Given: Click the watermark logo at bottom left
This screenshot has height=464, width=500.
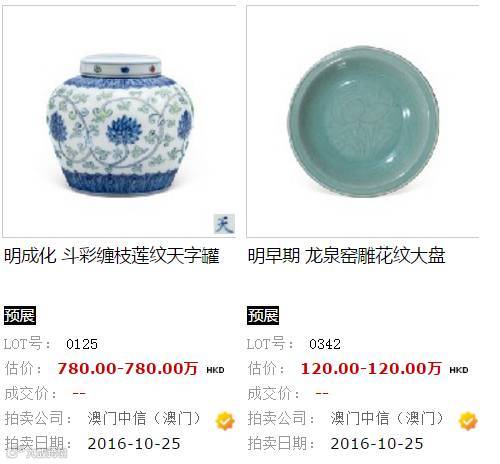Looking at the screenshot, I should pyautogui.click(x=38, y=453).
